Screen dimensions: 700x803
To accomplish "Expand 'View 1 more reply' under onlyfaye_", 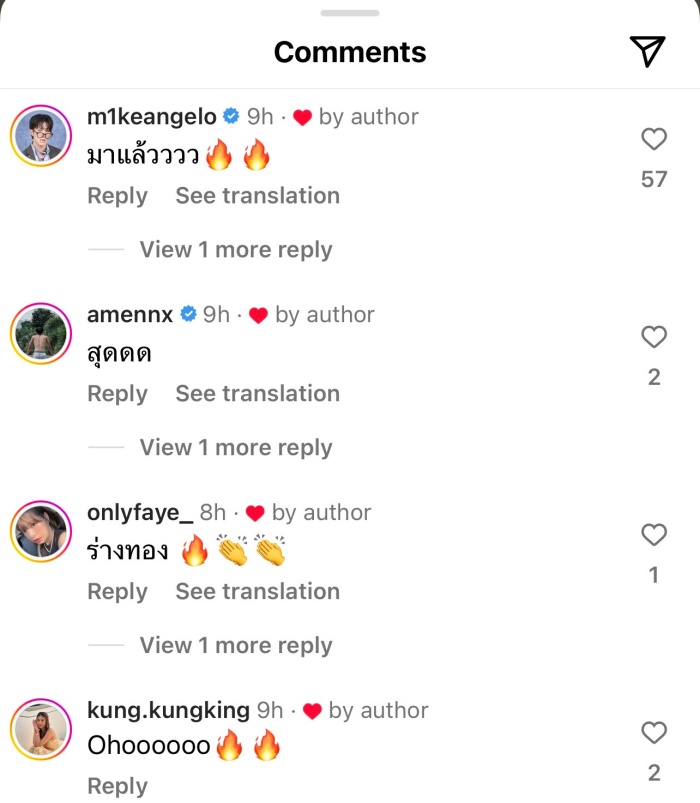I will pyautogui.click(x=235, y=646).
